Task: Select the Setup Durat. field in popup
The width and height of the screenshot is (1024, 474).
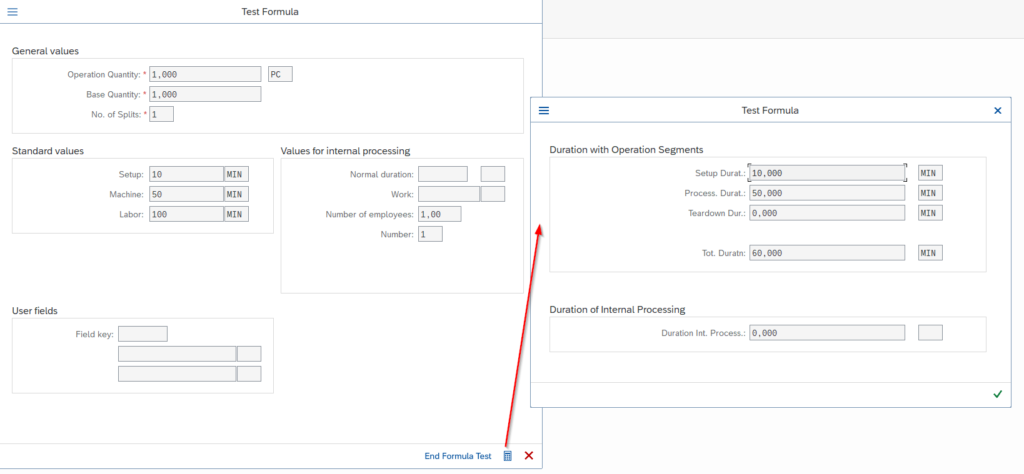Action: click(827, 173)
